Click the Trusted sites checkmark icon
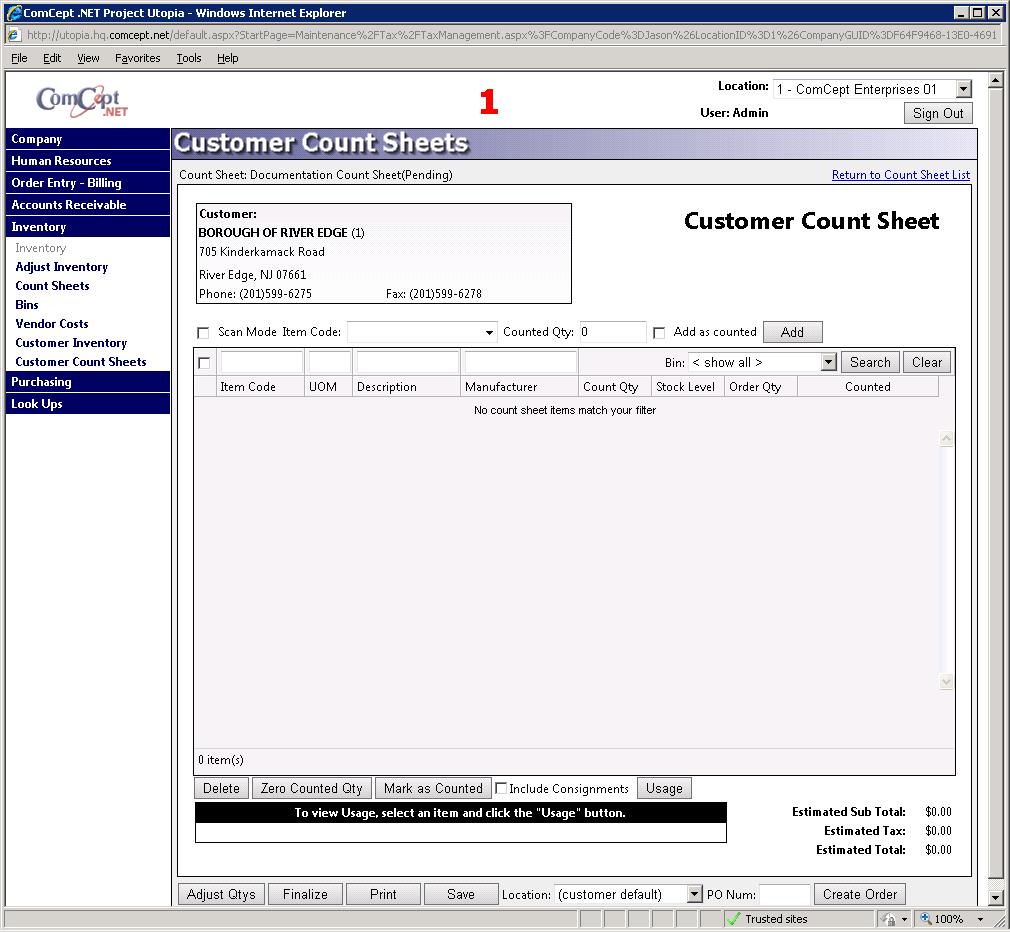Image resolution: width=1010 pixels, height=932 pixels. (x=733, y=919)
